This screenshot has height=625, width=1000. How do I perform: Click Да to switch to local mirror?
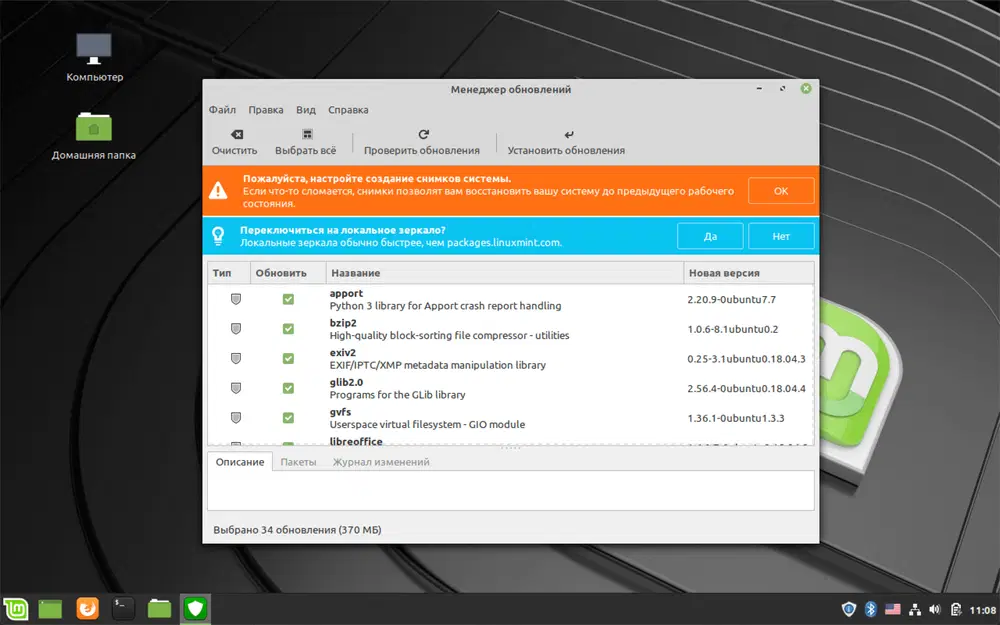tap(710, 236)
